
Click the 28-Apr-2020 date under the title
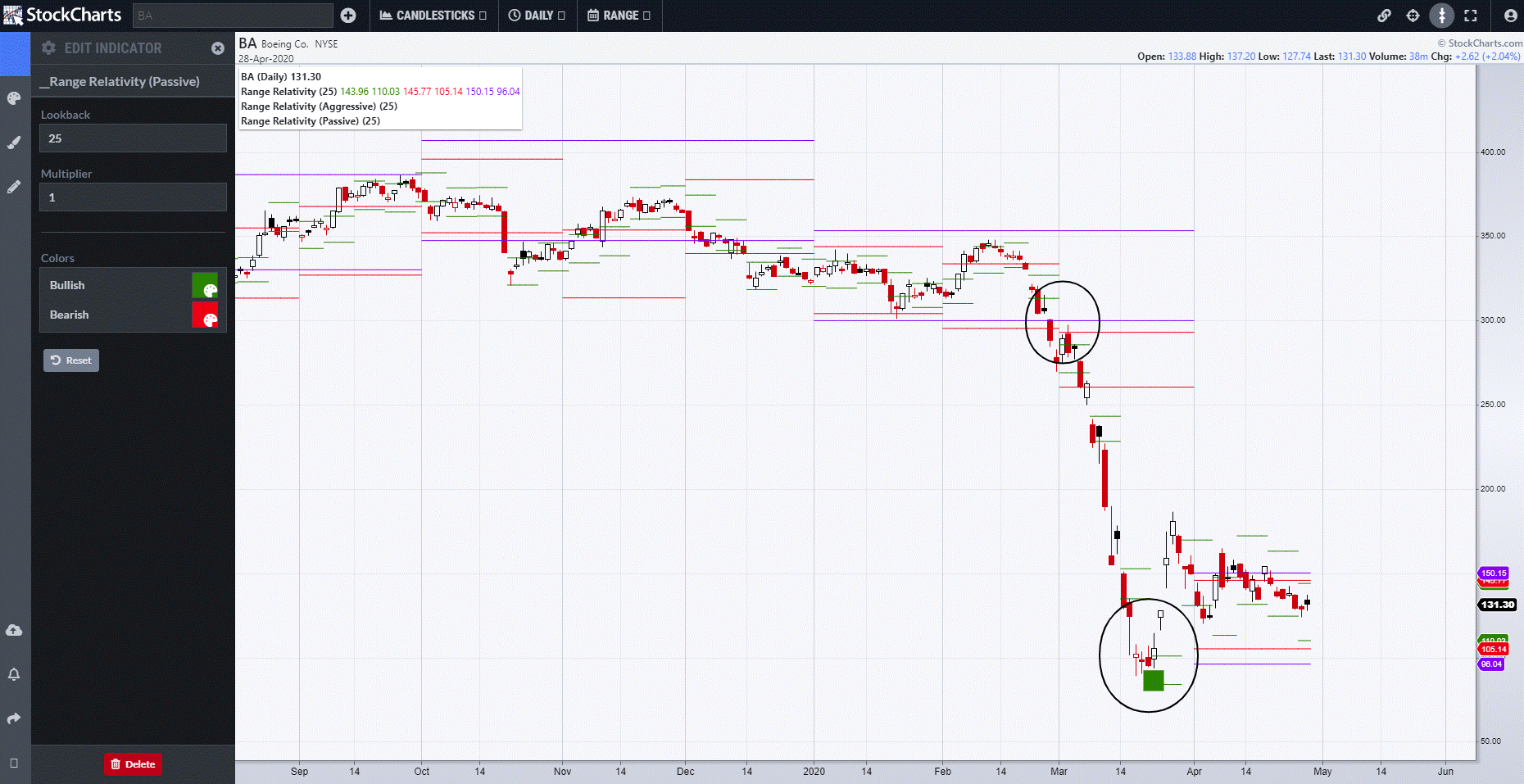(x=266, y=59)
